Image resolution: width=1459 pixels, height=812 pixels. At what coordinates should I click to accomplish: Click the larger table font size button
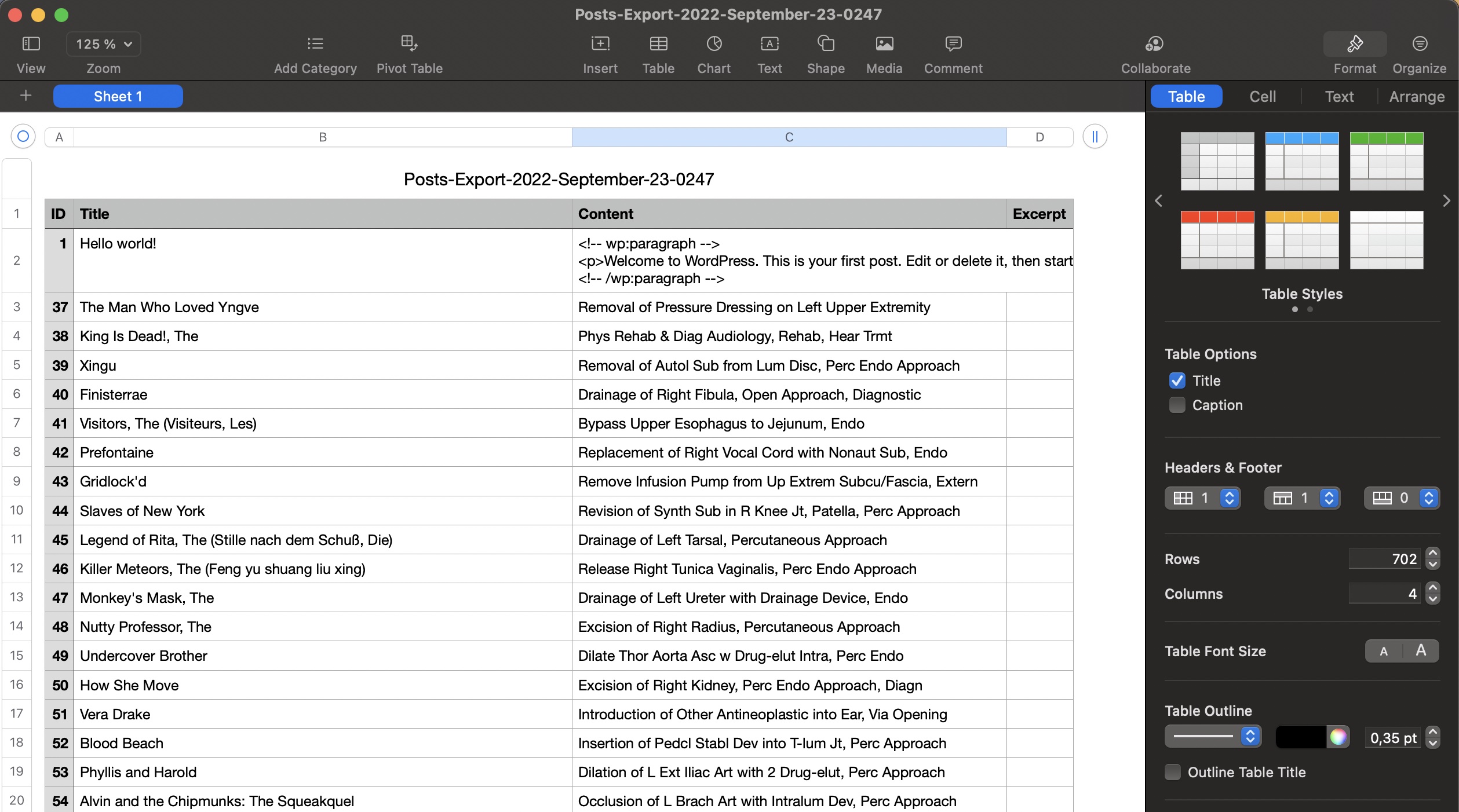[x=1421, y=650]
